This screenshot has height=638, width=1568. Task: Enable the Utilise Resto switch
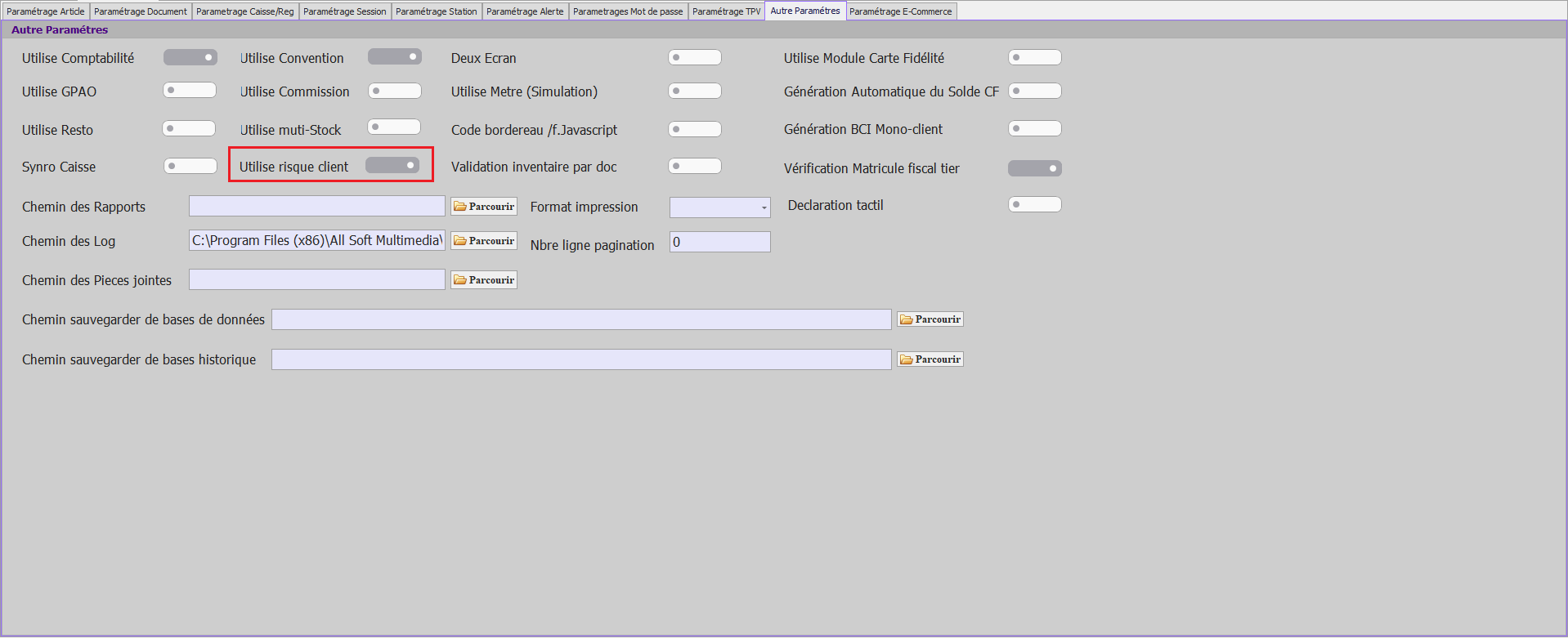coord(189,128)
